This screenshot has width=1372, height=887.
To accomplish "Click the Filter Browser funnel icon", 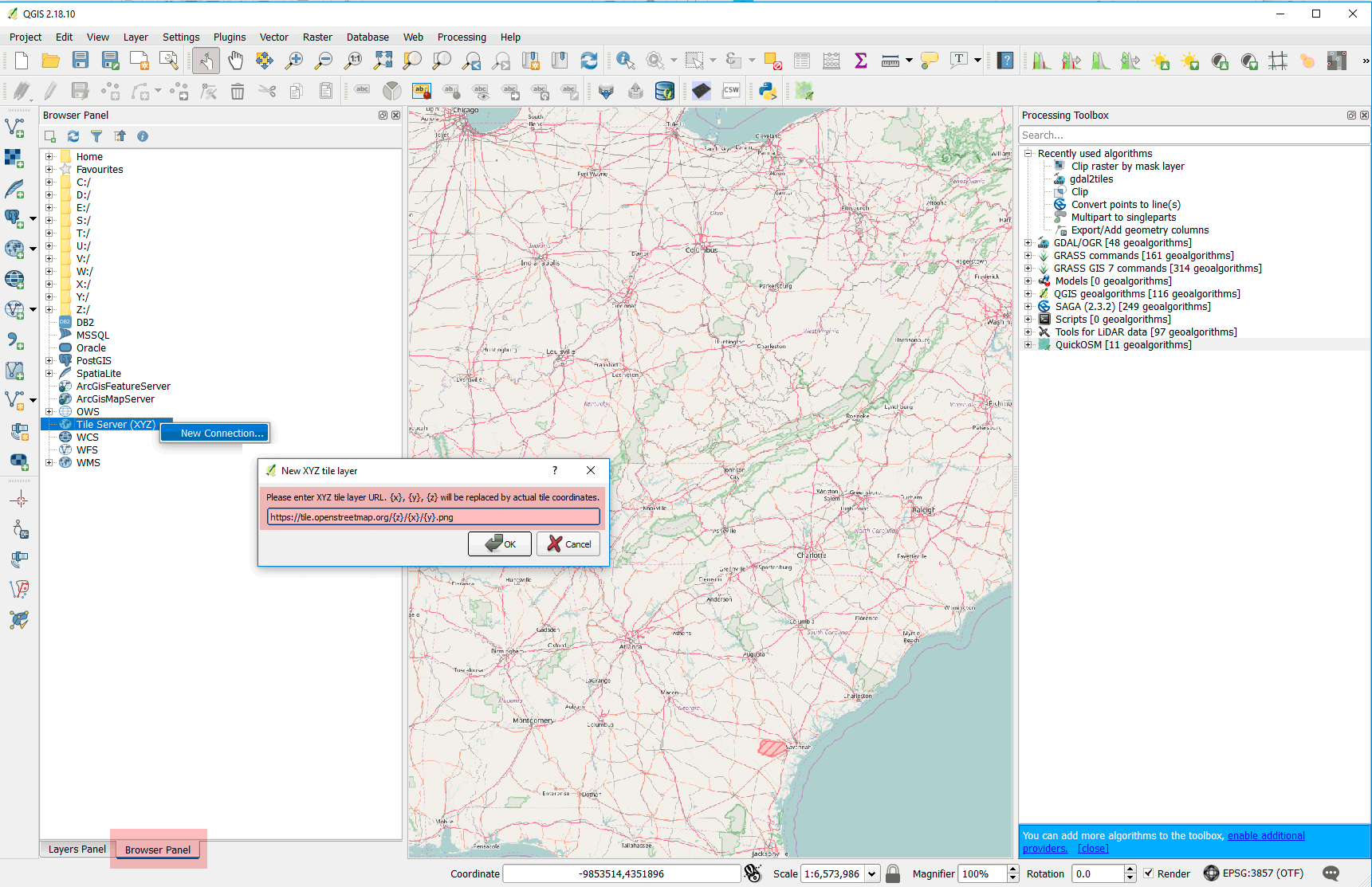I will [x=96, y=136].
